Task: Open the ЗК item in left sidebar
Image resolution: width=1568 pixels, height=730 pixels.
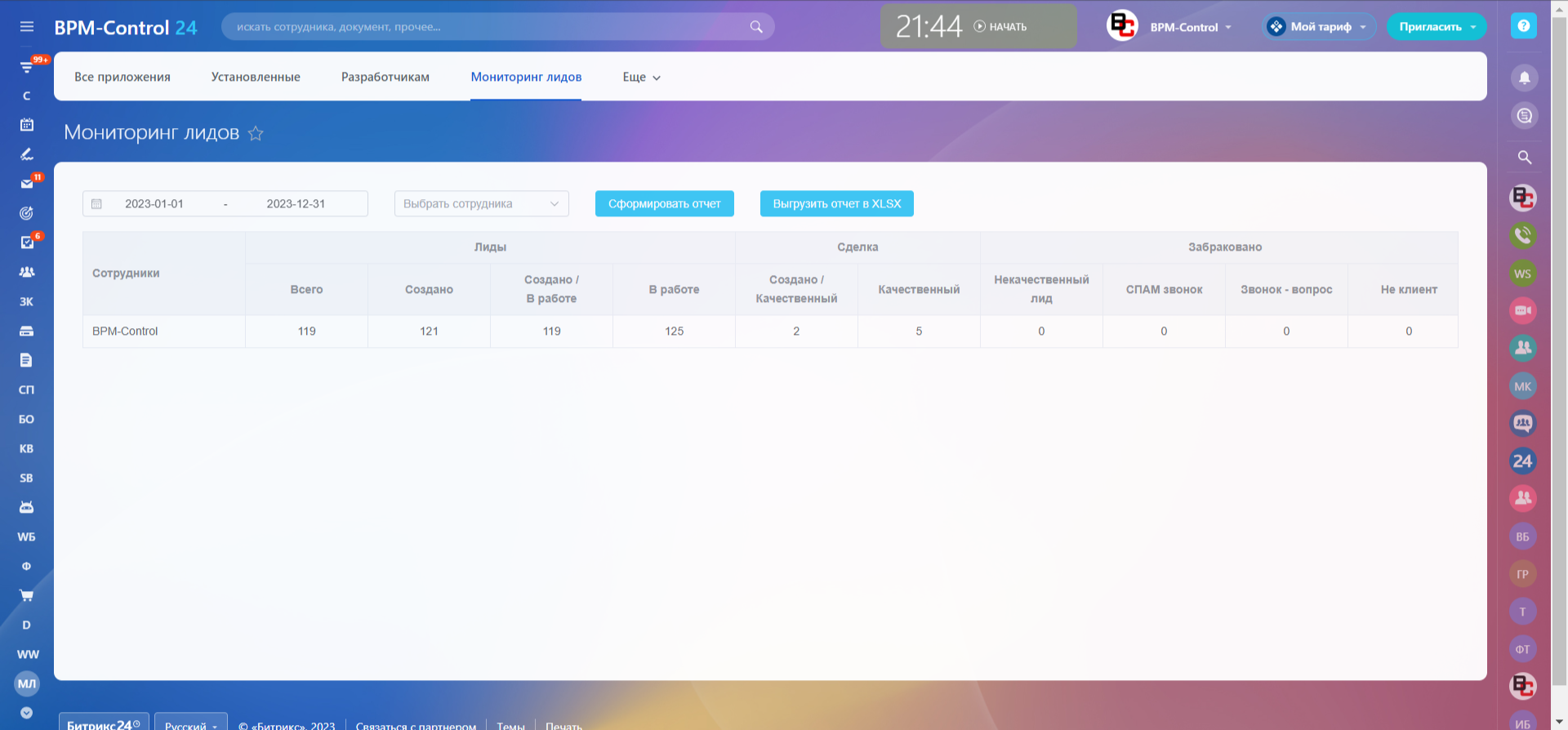Action: (27, 301)
